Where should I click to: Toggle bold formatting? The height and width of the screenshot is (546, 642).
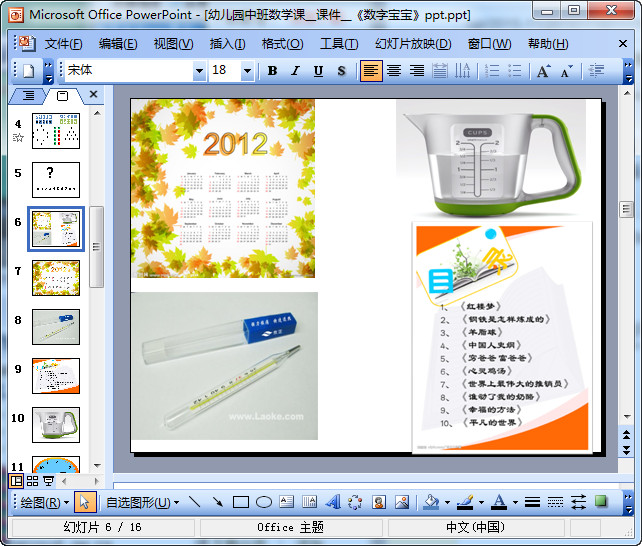[x=272, y=71]
